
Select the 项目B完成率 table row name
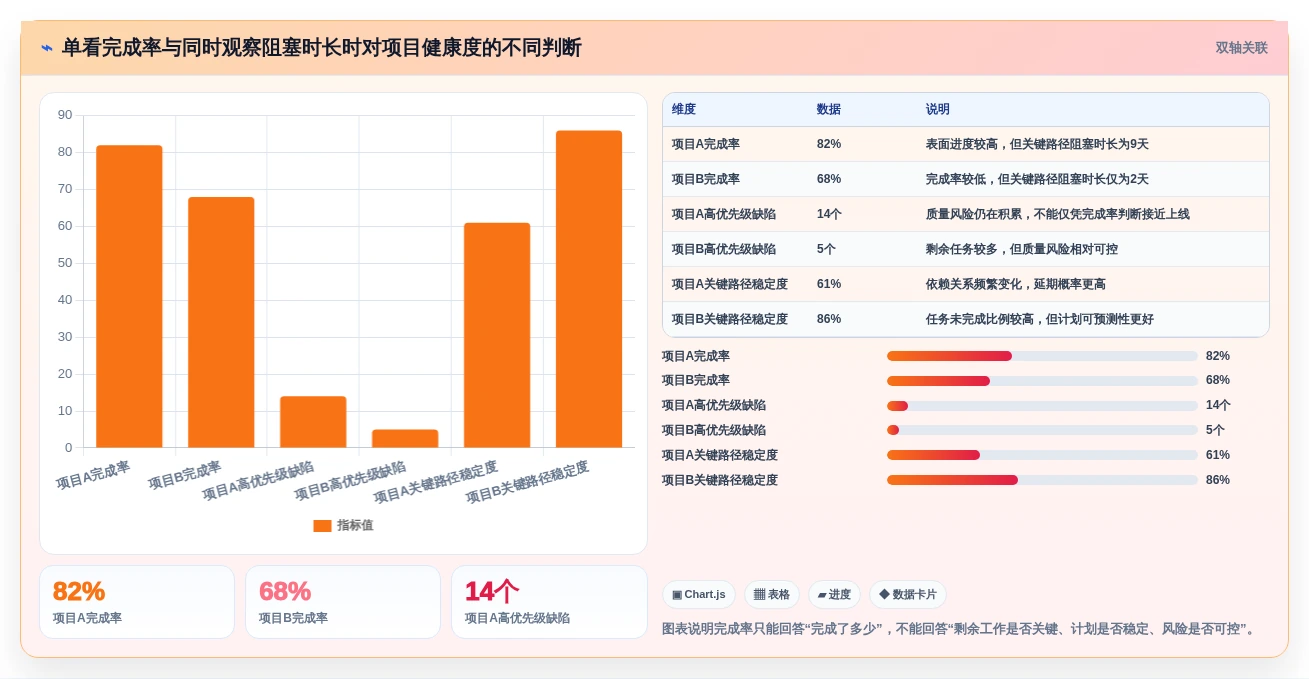tap(706, 179)
